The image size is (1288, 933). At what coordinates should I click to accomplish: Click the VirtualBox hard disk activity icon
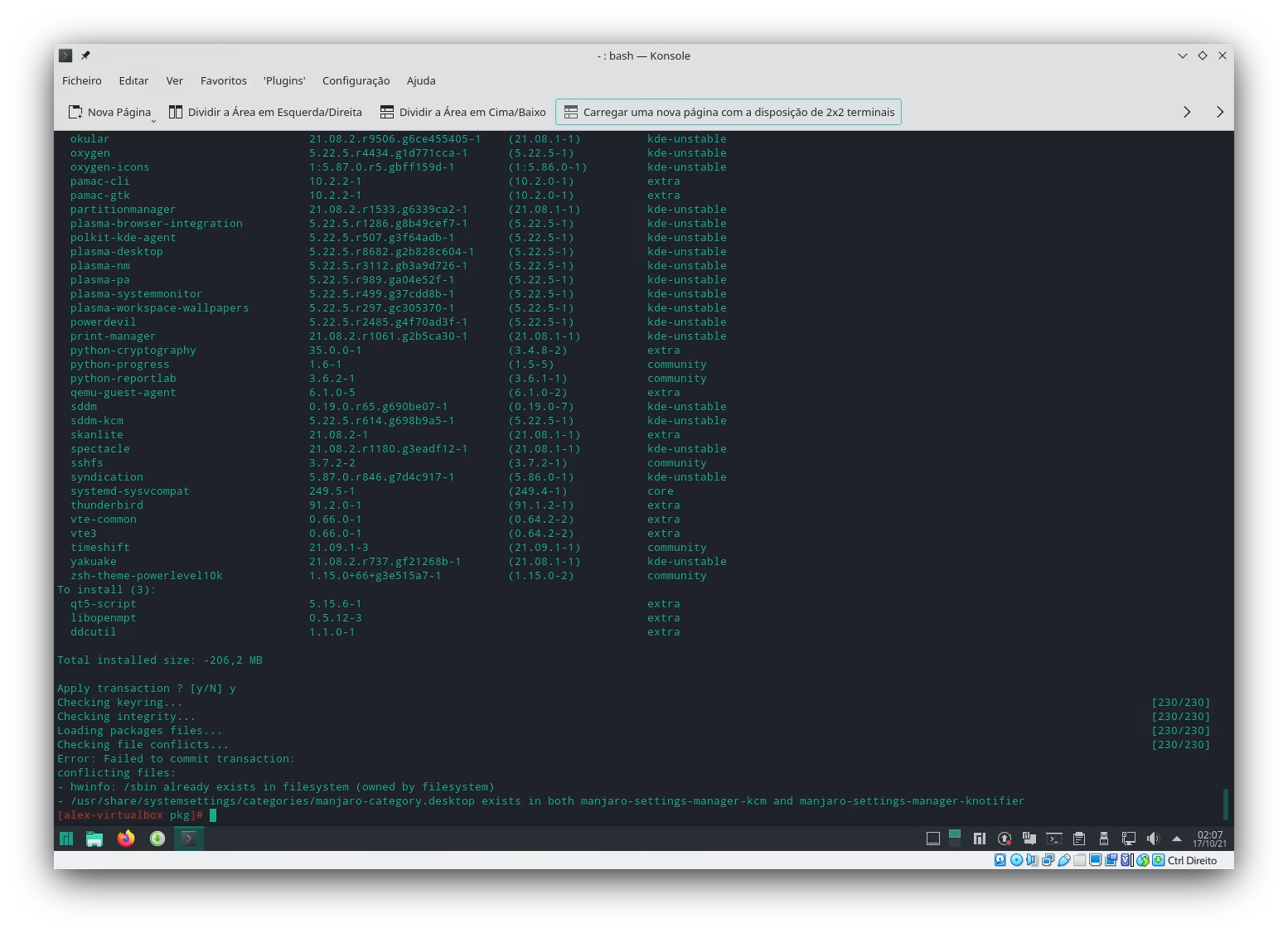pyautogui.click(x=1000, y=860)
